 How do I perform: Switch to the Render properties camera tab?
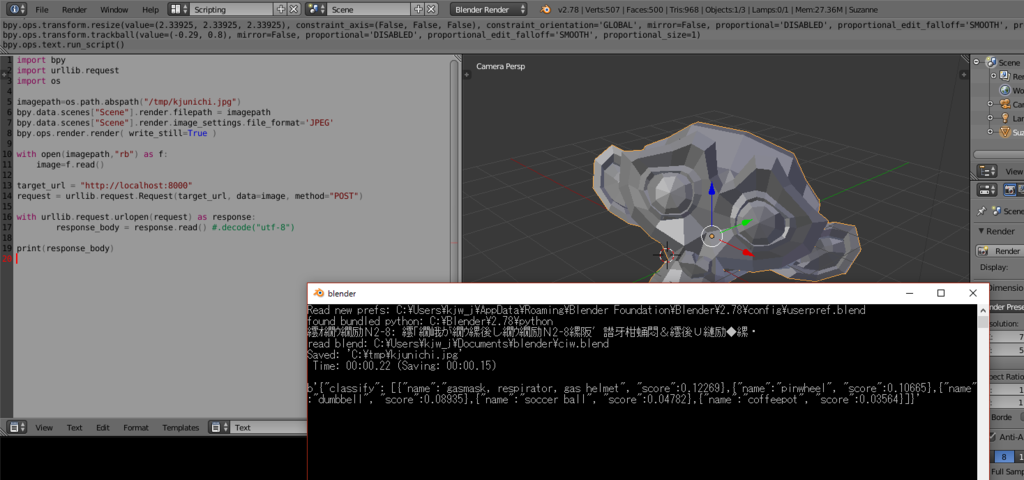(x=1010, y=190)
